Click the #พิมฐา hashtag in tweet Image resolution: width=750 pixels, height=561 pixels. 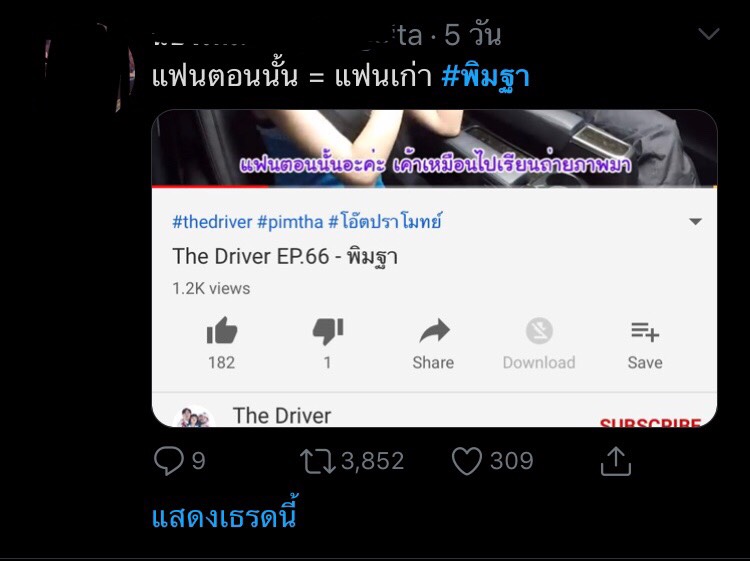[485, 77]
